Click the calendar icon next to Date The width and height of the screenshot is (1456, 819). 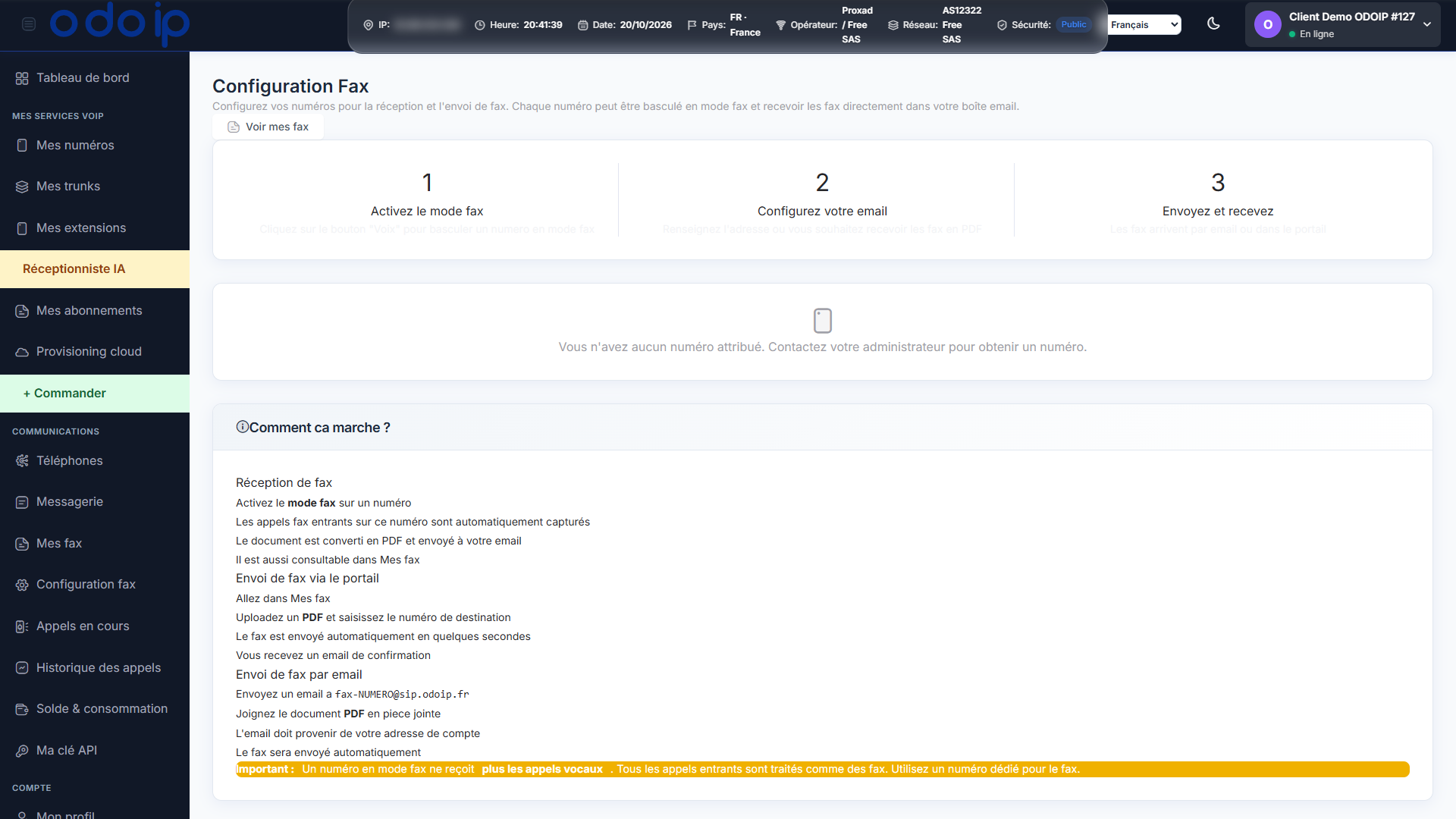pos(583,25)
